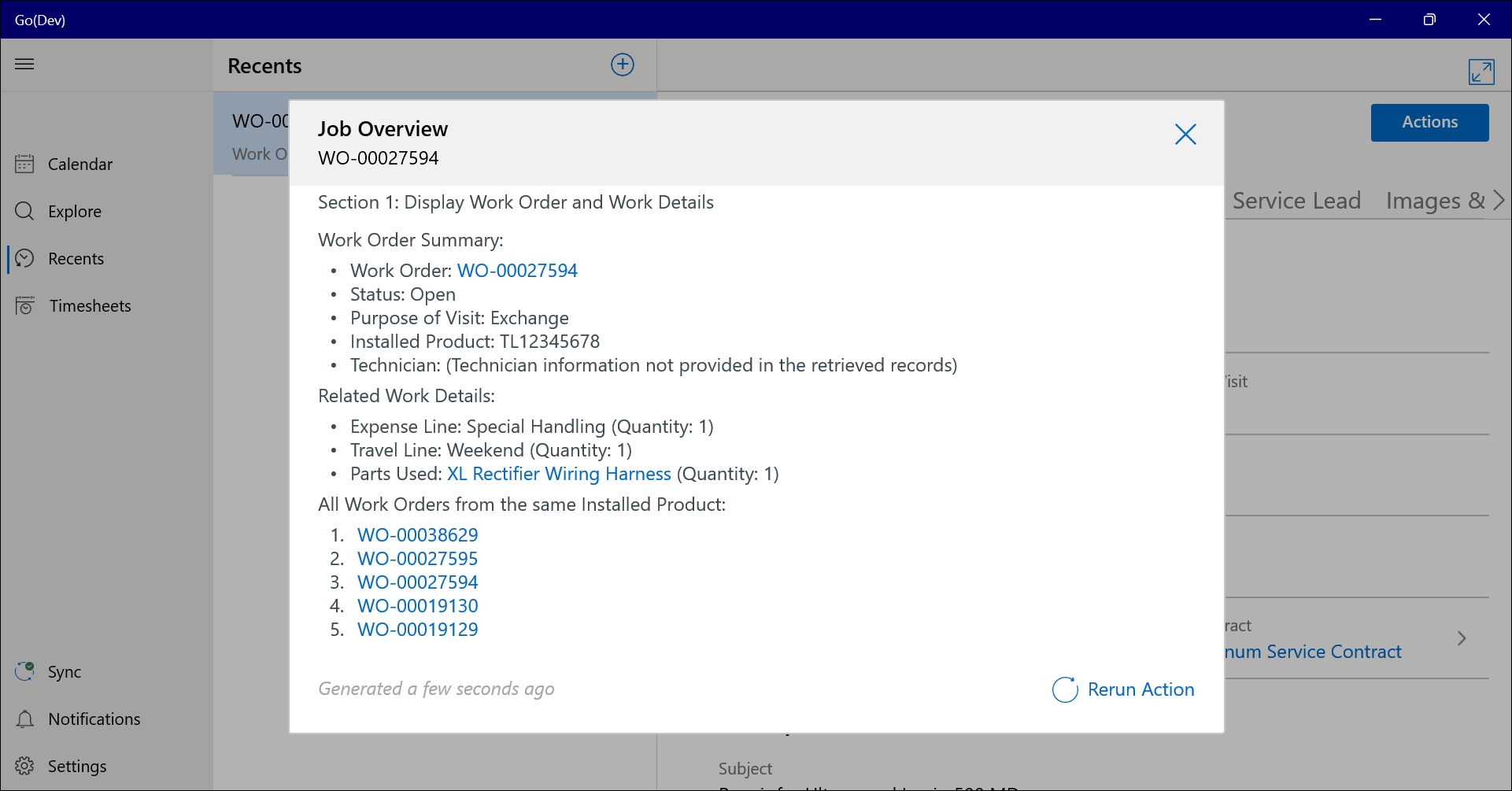This screenshot has height=791, width=1512.
Task: Click the 'Expense Line: Special Handling' item
Action: (x=531, y=427)
